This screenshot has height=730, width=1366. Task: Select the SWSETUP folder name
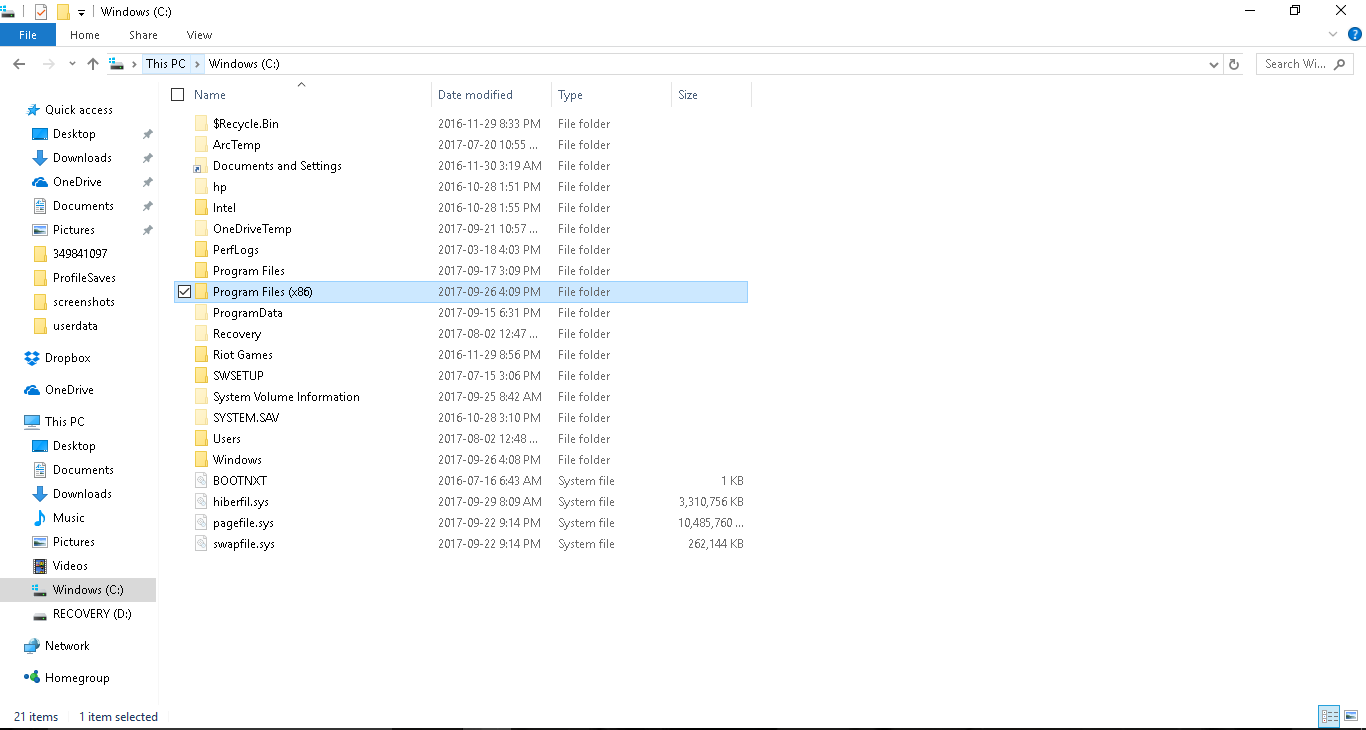tap(238, 376)
